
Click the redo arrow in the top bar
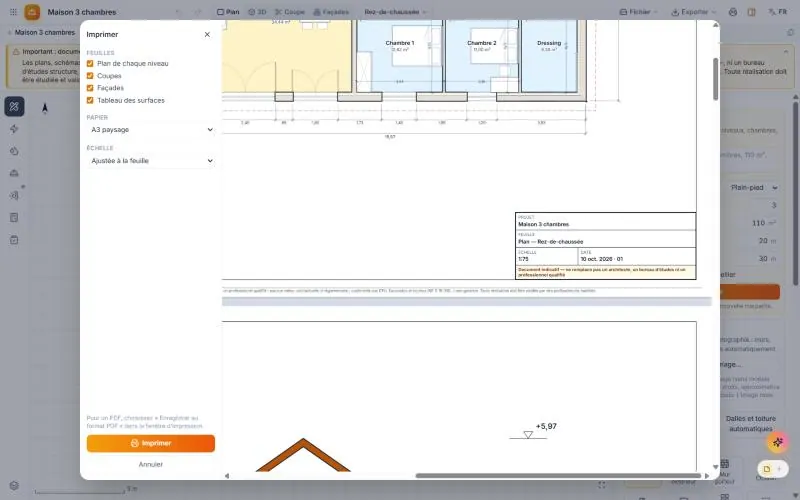tap(197, 12)
